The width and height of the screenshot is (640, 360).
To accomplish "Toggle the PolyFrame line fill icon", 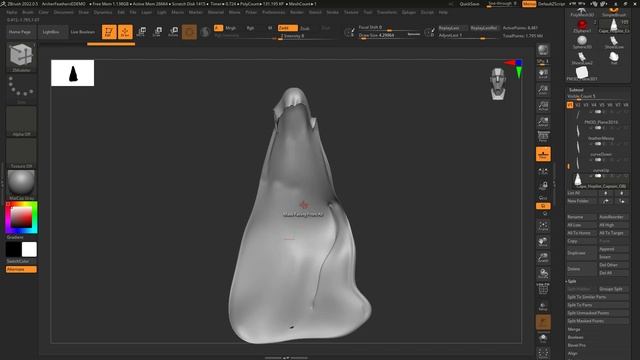I will [x=543, y=289].
